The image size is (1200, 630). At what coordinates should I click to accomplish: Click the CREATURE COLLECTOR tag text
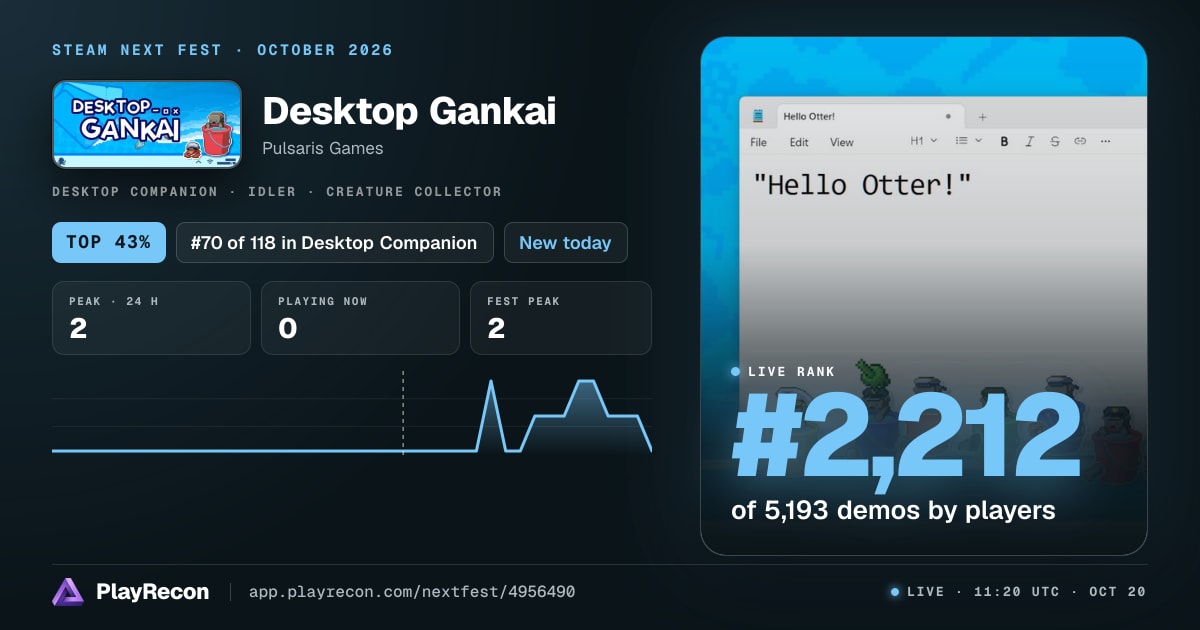click(414, 191)
